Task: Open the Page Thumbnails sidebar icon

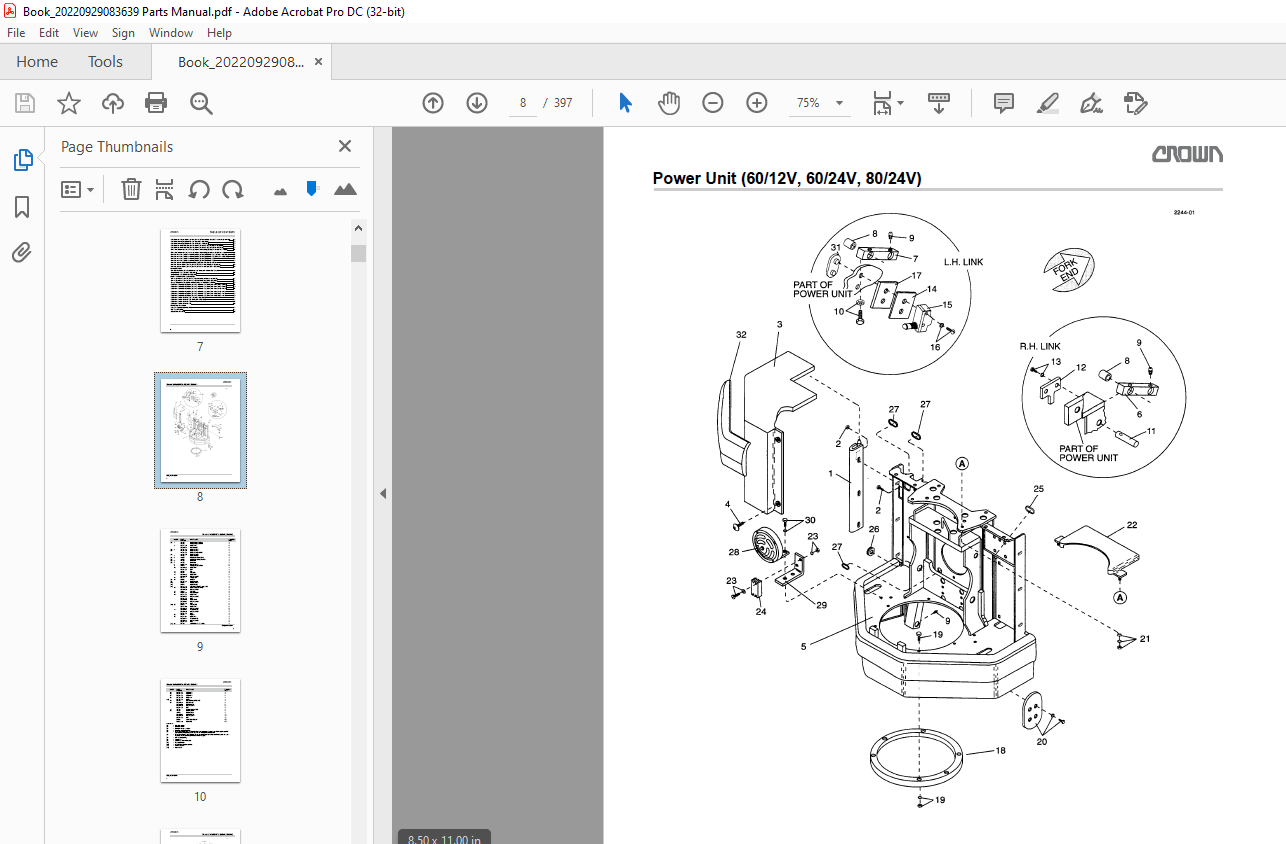Action: click(22, 159)
